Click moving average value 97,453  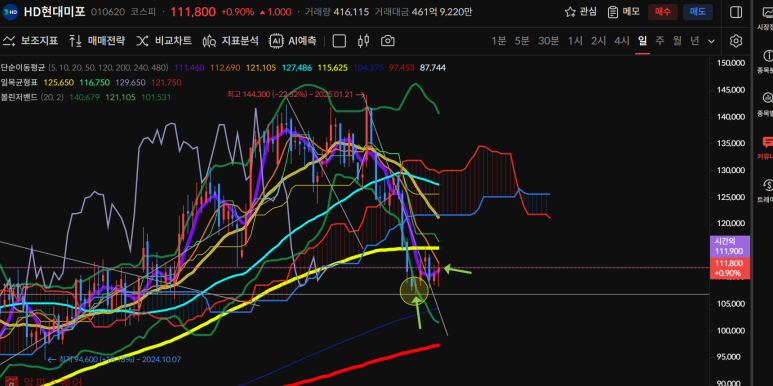(x=401, y=68)
